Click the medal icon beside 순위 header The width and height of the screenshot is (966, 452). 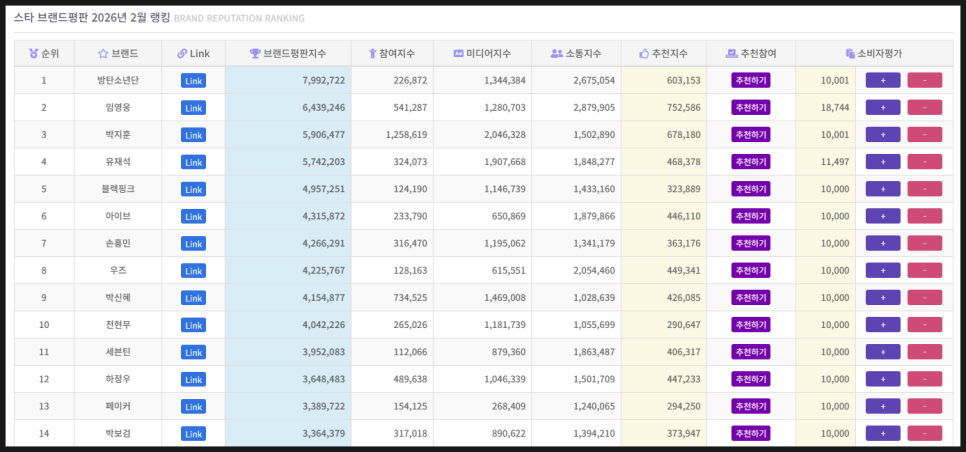(33, 54)
